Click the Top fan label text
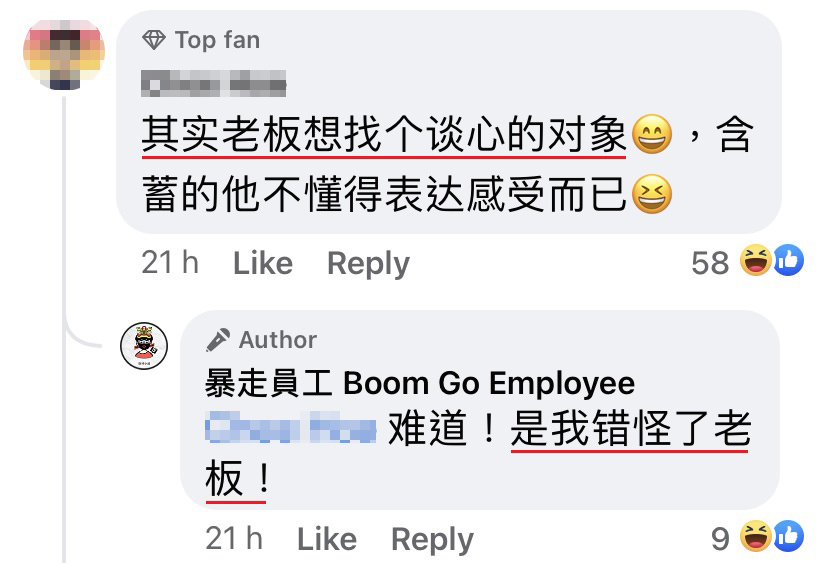828x563 pixels. click(218, 41)
